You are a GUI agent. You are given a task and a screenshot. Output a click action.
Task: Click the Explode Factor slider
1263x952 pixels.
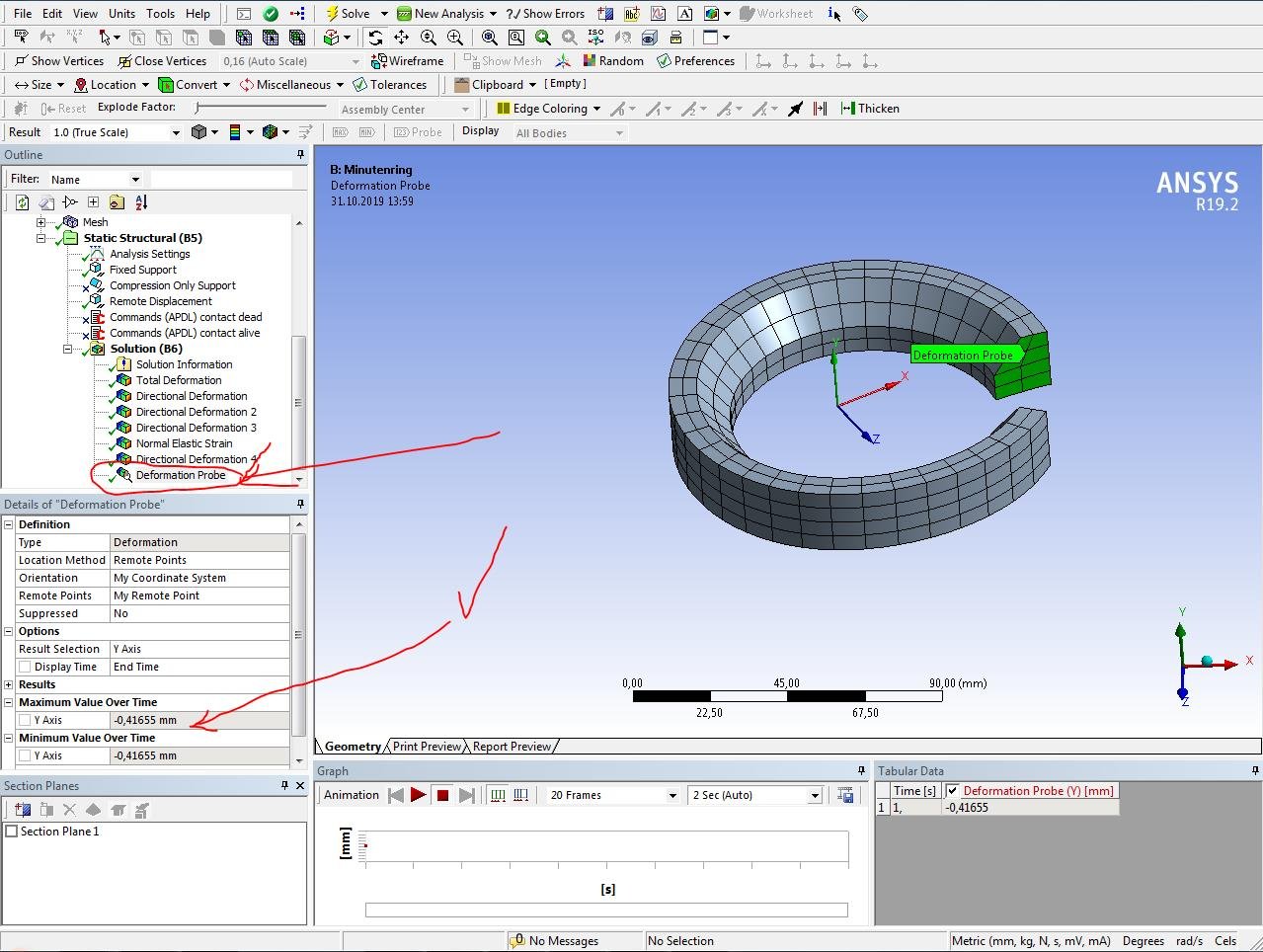[261, 108]
